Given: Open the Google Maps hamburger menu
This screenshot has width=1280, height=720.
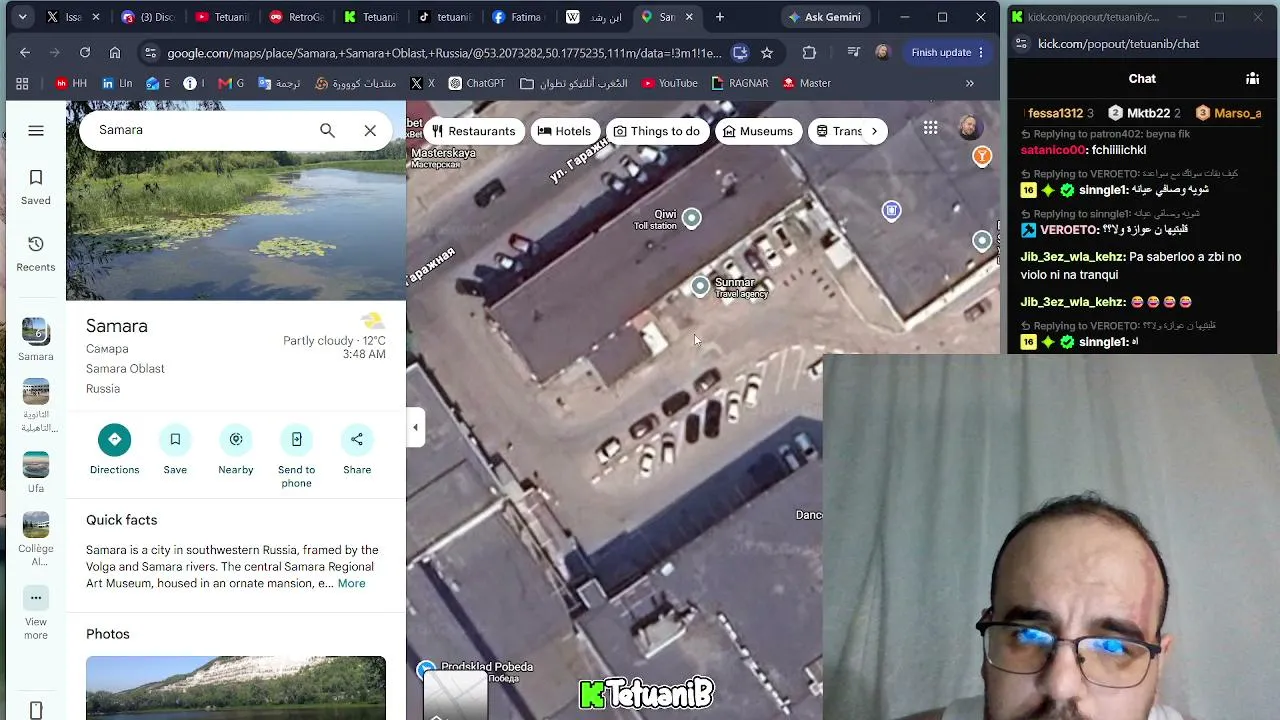Looking at the screenshot, I should click(36, 130).
